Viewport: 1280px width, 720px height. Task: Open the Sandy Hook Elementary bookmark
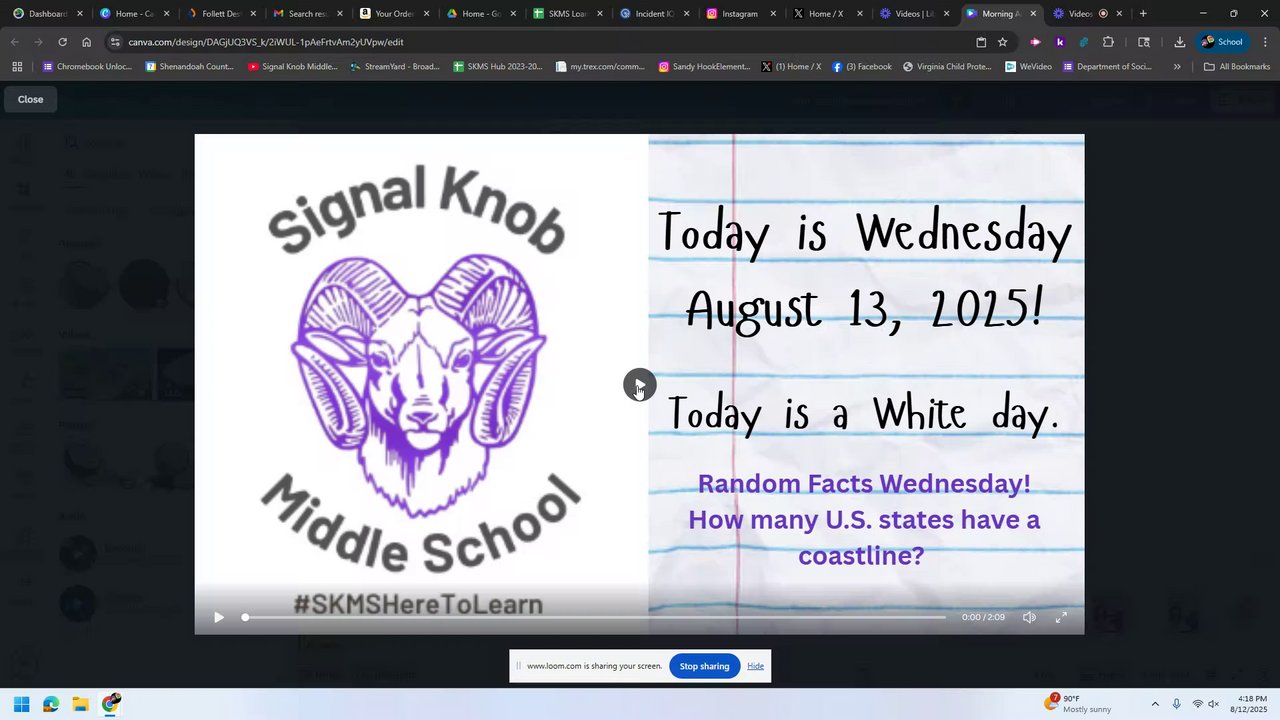[704, 67]
